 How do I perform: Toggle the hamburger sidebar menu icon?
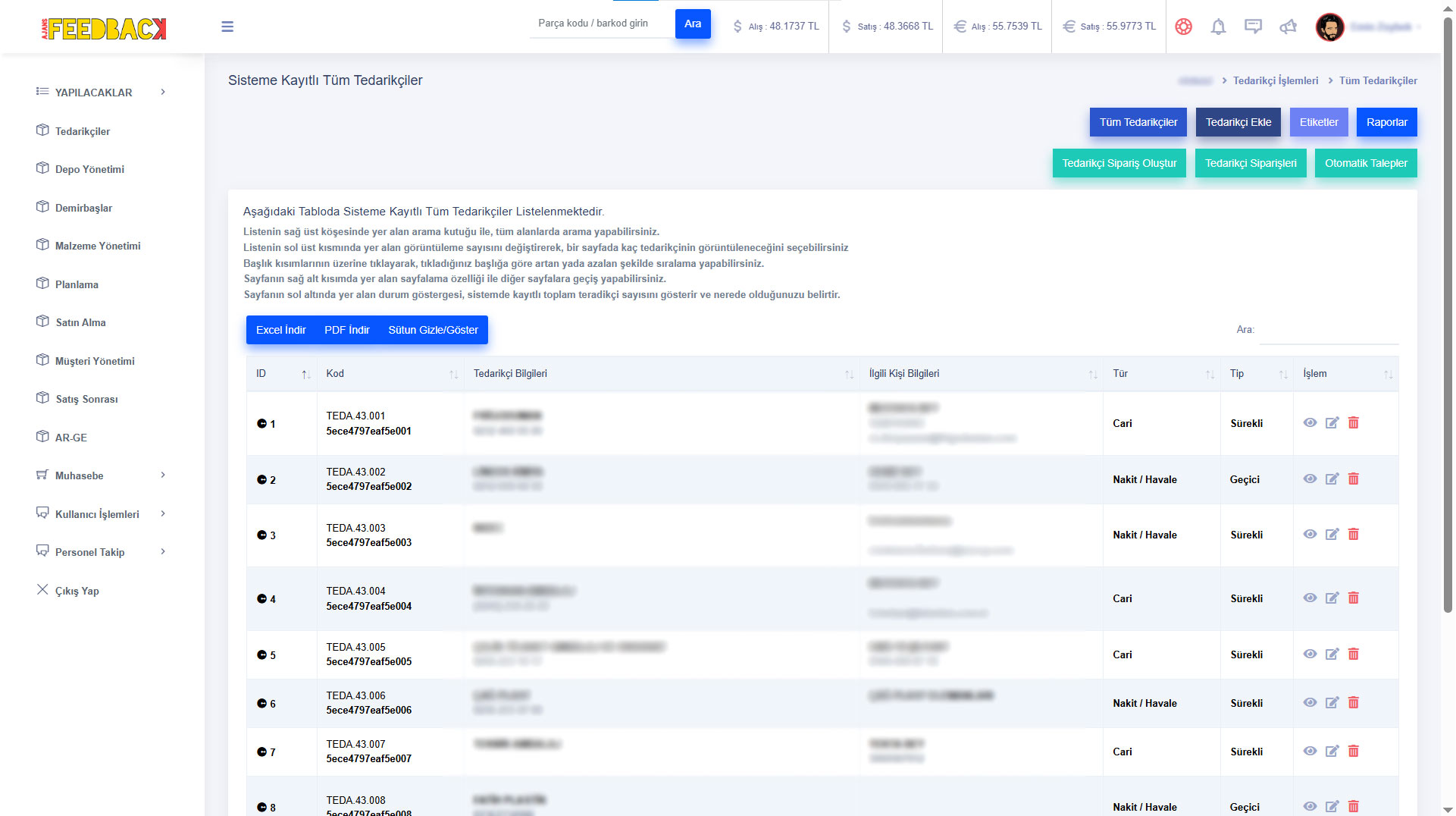[227, 27]
